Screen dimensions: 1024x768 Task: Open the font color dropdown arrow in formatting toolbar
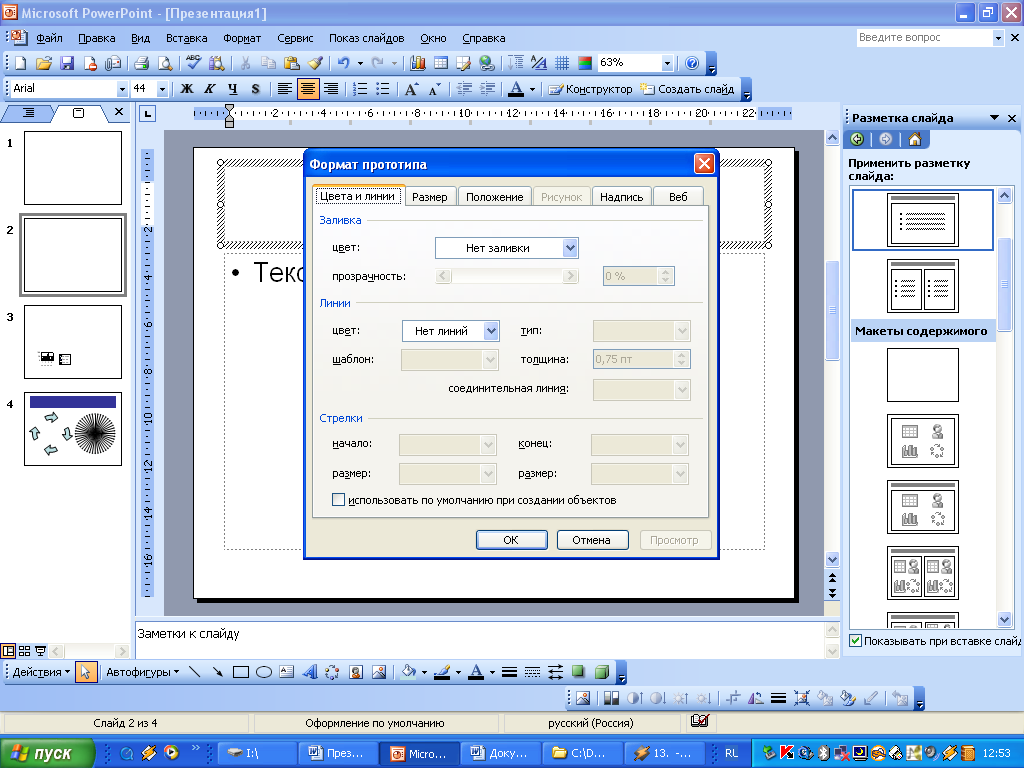[x=532, y=89]
